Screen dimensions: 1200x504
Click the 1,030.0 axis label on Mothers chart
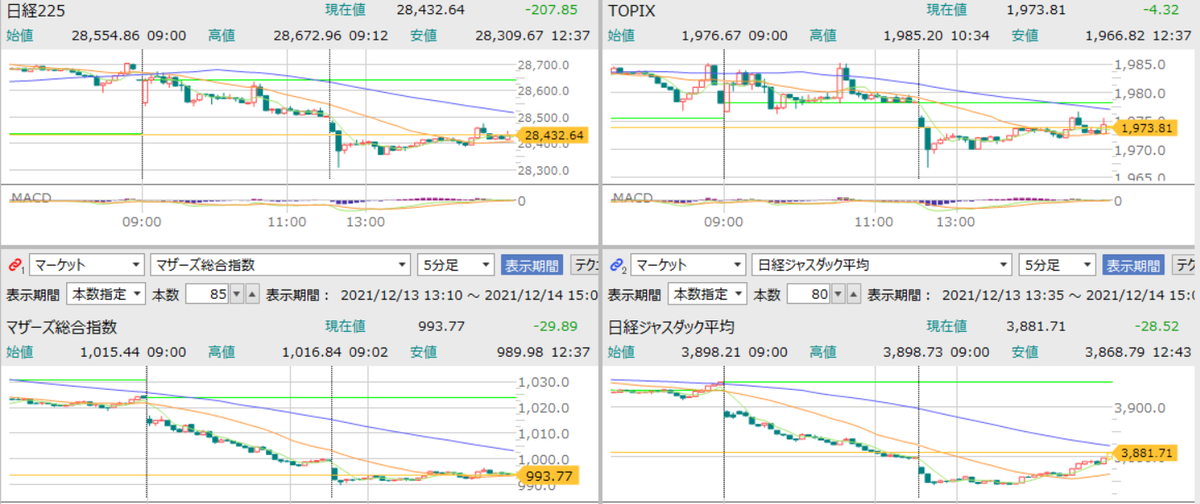pos(546,382)
